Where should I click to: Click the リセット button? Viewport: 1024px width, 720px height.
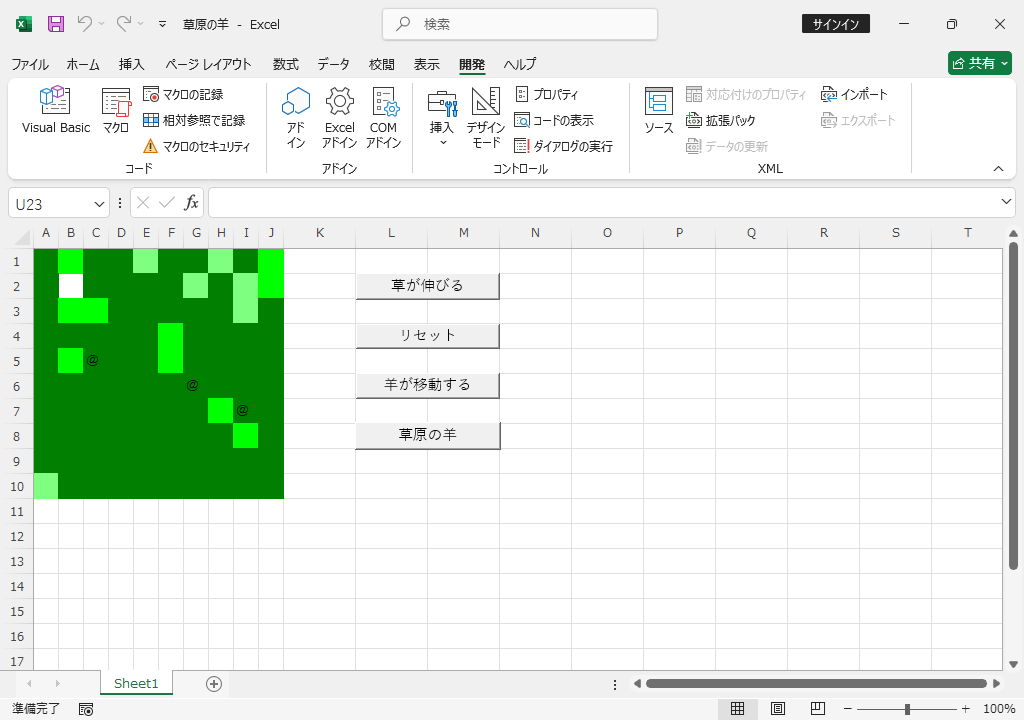tap(427, 336)
